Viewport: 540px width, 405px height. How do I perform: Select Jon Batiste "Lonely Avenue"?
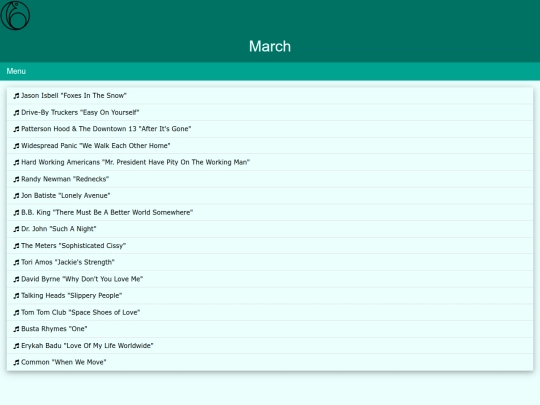click(x=270, y=196)
